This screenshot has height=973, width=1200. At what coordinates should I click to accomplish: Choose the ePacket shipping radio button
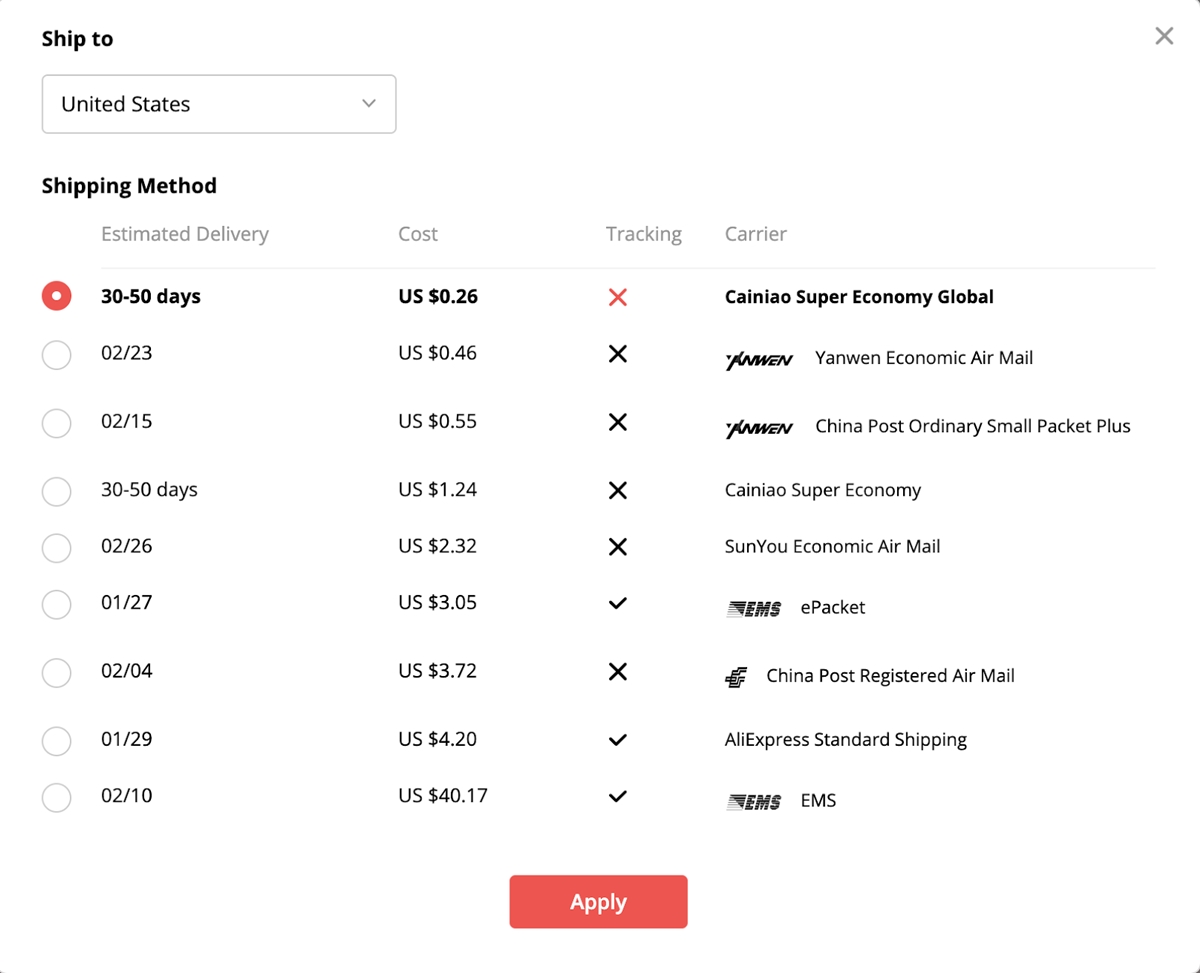coord(56,604)
